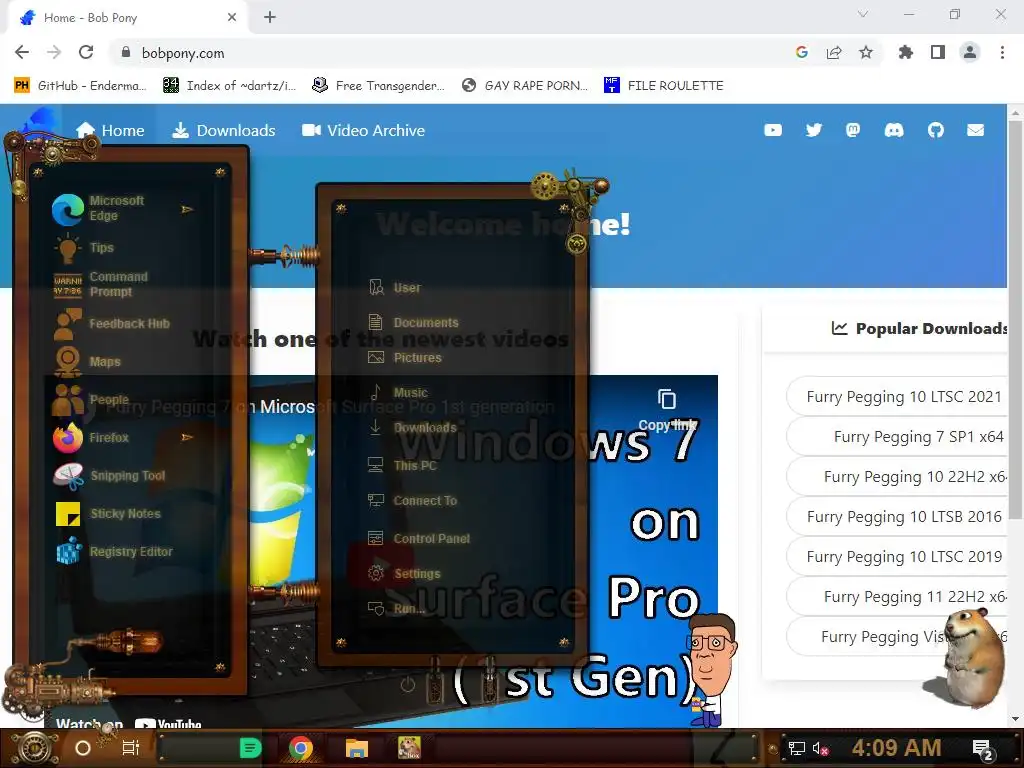Open Maps app in start menu
The width and height of the screenshot is (1024, 768).
(88, 361)
